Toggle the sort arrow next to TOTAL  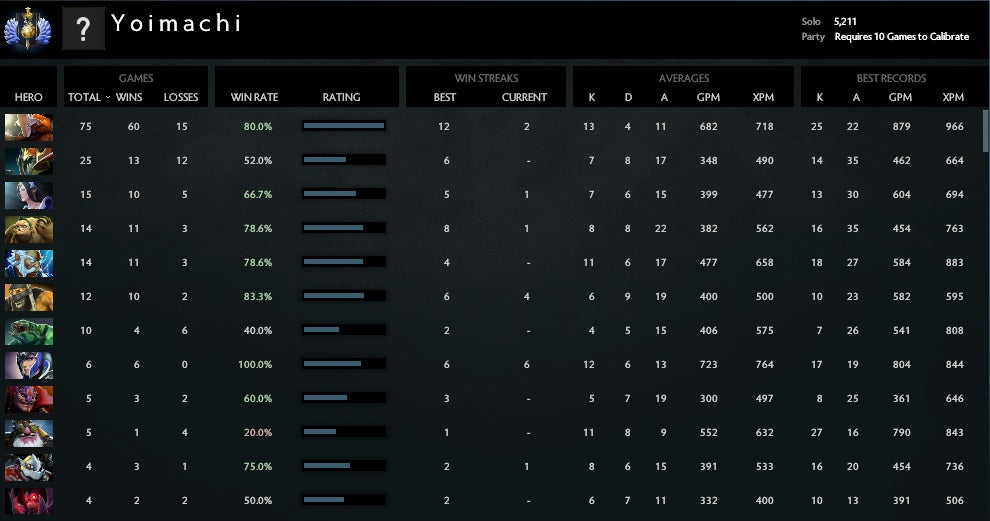[x=108, y=97]
